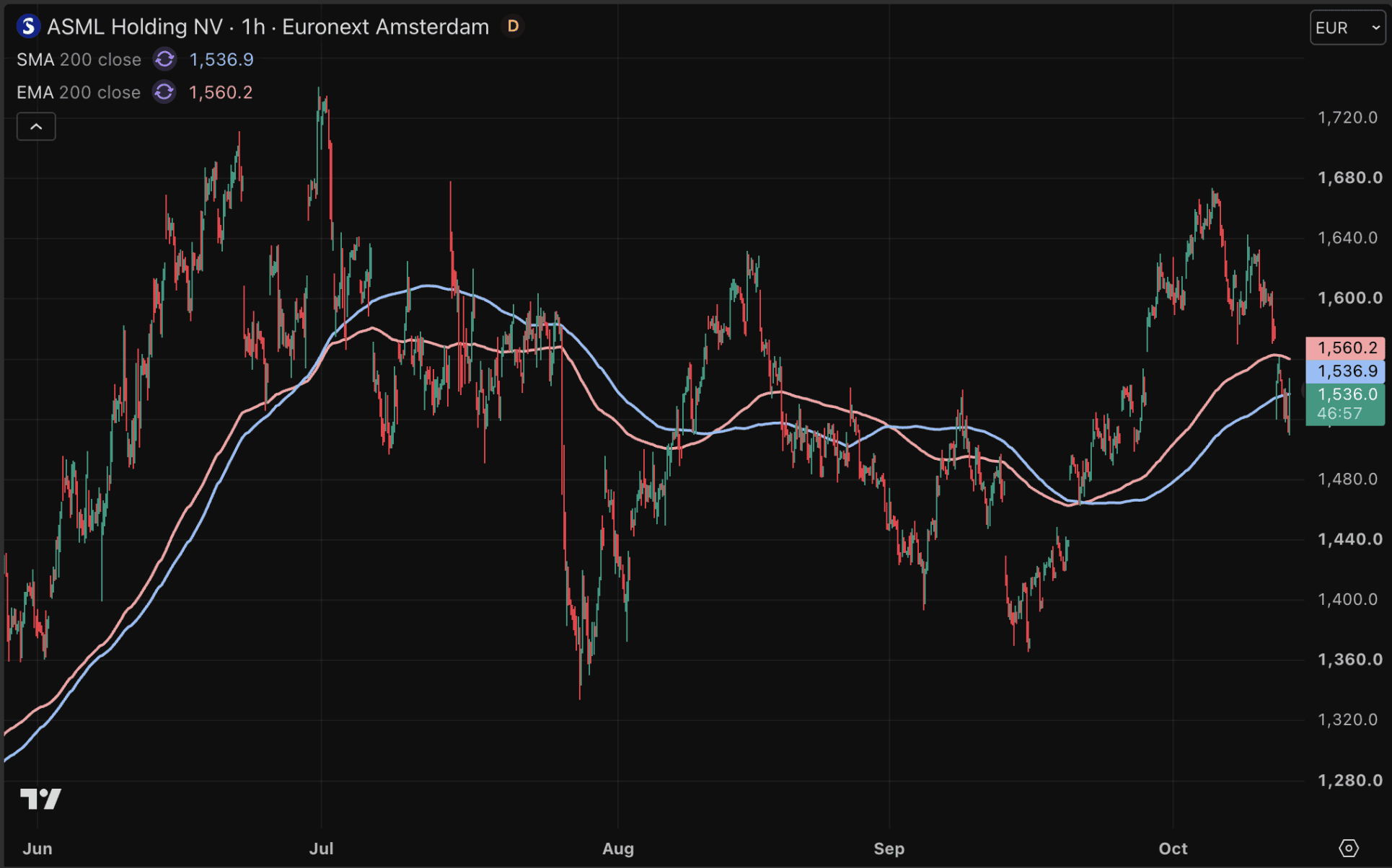Click the 1,600.0 price axis label

point(1349,298)
